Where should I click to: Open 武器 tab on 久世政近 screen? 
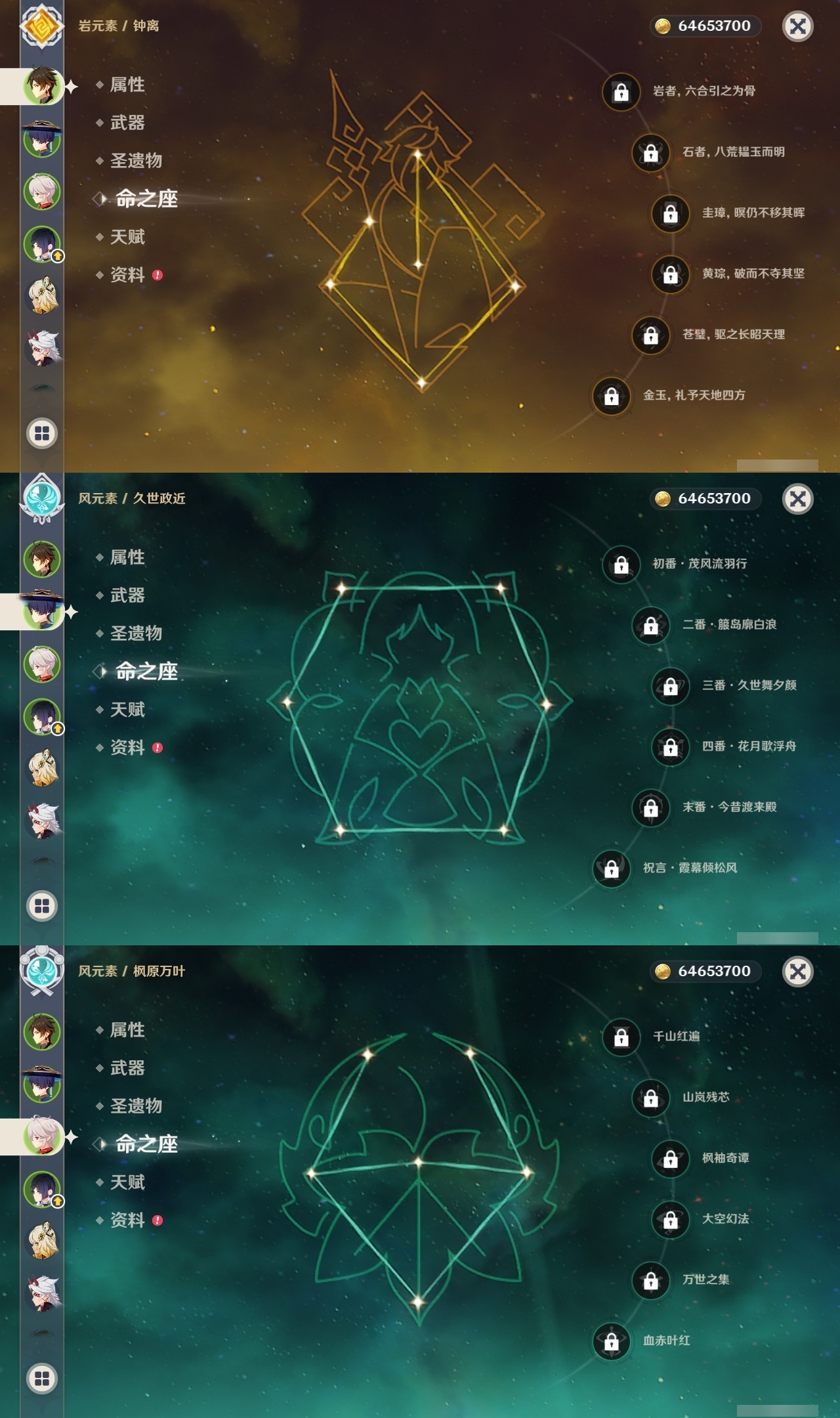coord(127,595)
